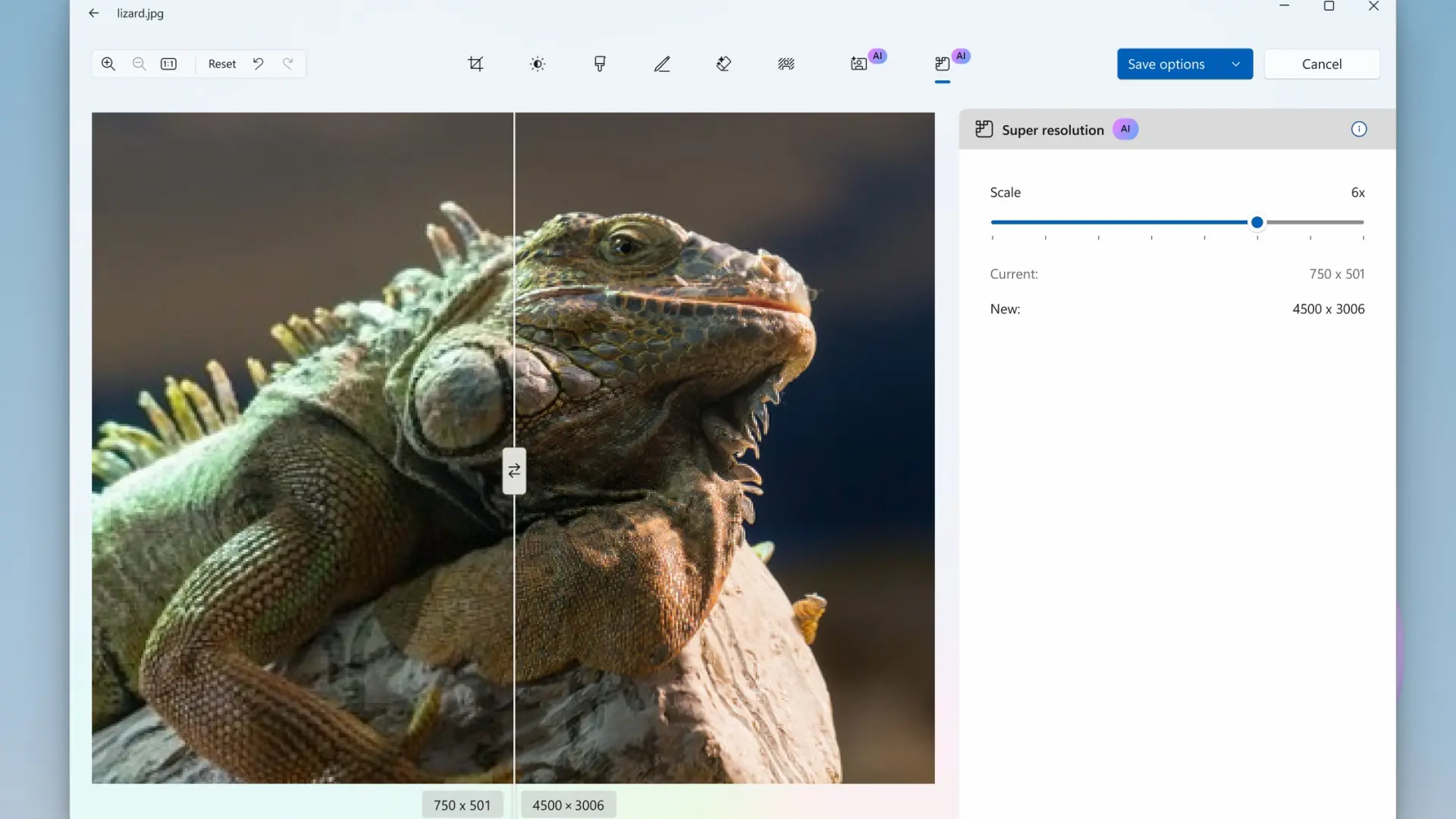1456x819 pixels.
Task: Click the Cancel button
Action: tap(1322, 63)
